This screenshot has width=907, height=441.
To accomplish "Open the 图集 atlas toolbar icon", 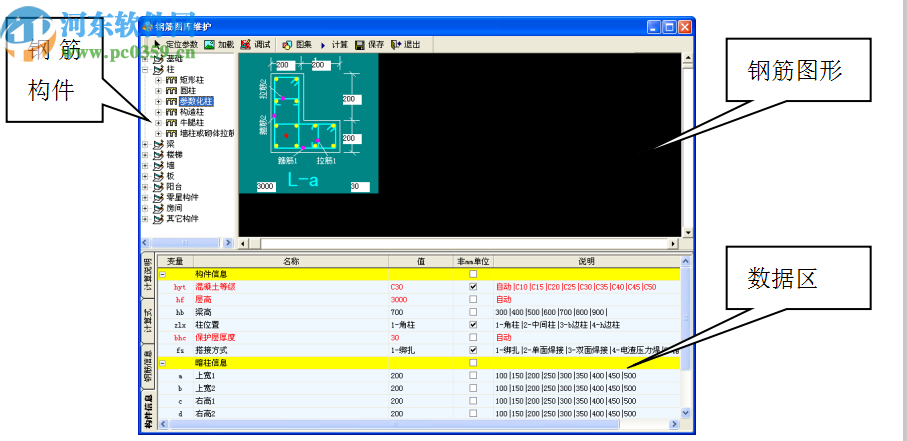I will click(287, 45).
